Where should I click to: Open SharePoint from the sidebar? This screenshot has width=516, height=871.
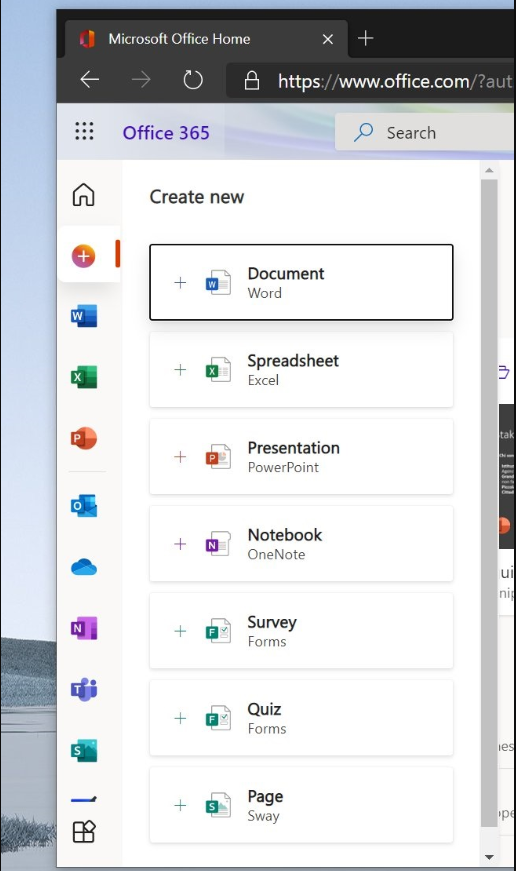(84, 750)
